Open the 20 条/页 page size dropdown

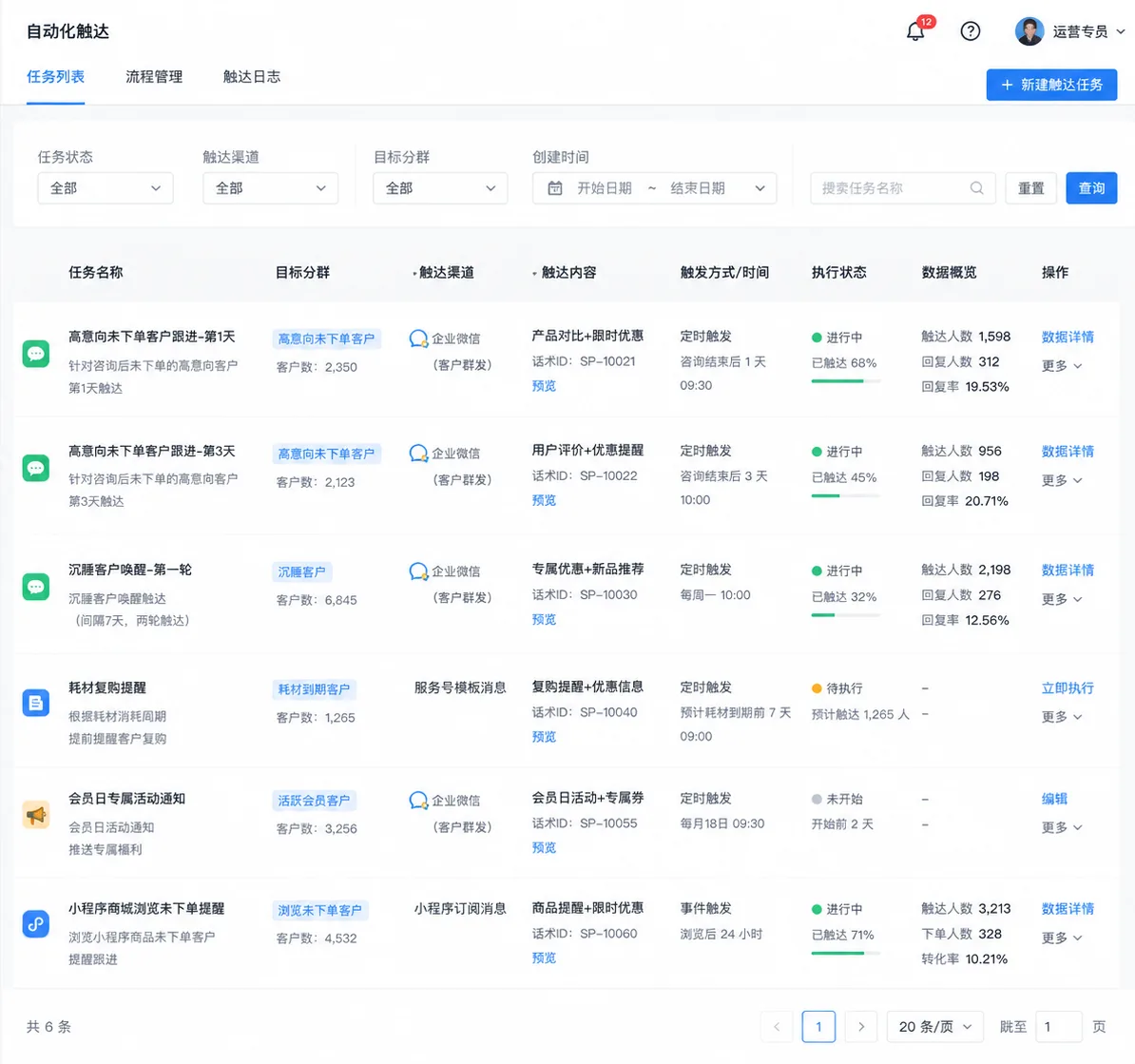click(935, 1026)
